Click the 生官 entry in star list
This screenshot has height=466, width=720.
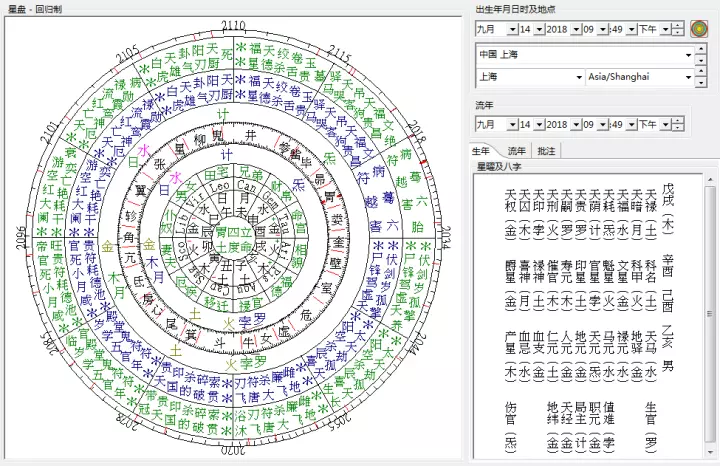point(651,414)
